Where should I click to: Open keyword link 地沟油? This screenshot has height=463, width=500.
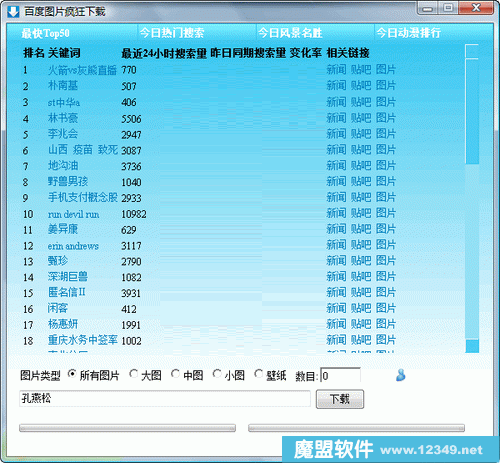point(63,165)
